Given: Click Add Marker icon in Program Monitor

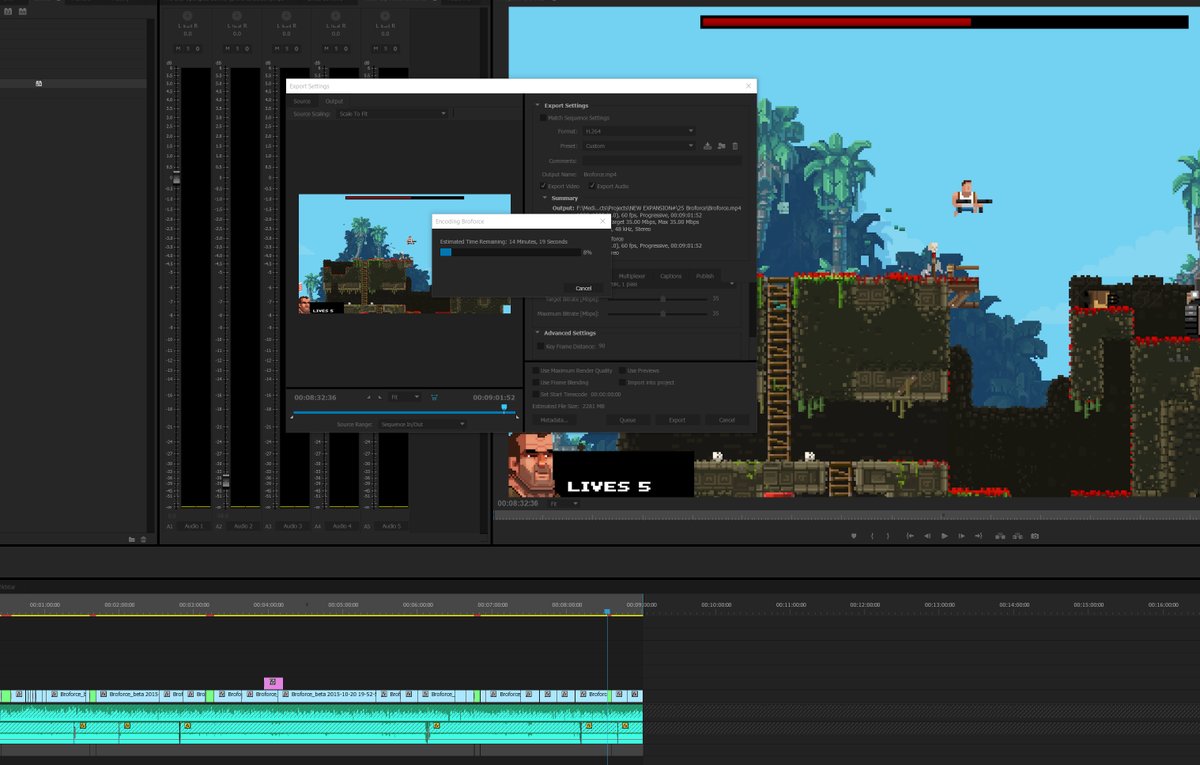Looking at the screenshot, I should point(854,536).
